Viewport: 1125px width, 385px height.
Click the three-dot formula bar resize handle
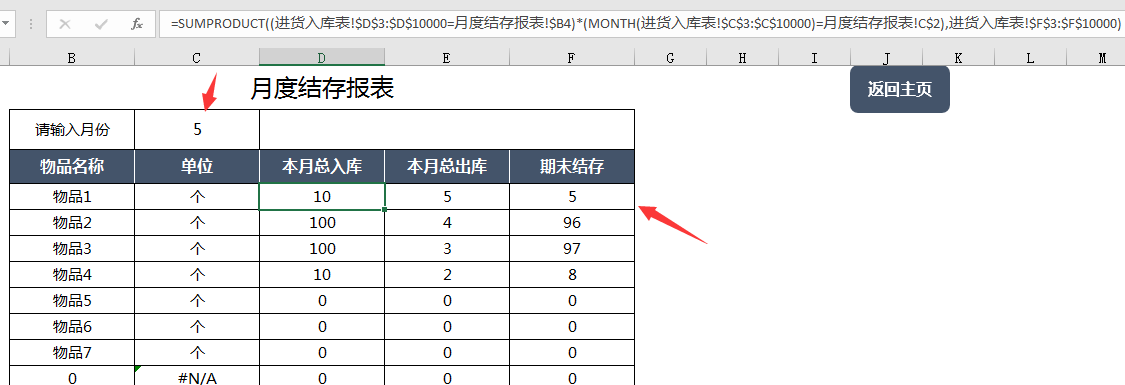coord(31,24)
